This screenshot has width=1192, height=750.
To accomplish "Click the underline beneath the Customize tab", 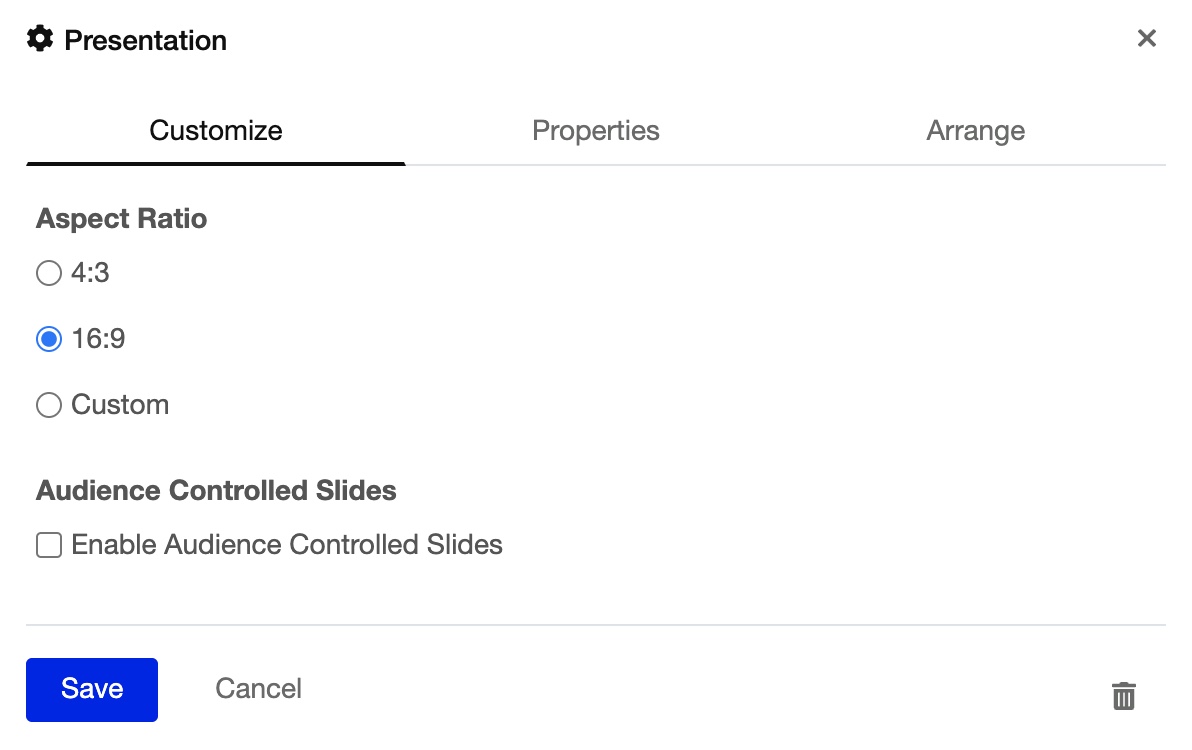I will pos(216,163).
